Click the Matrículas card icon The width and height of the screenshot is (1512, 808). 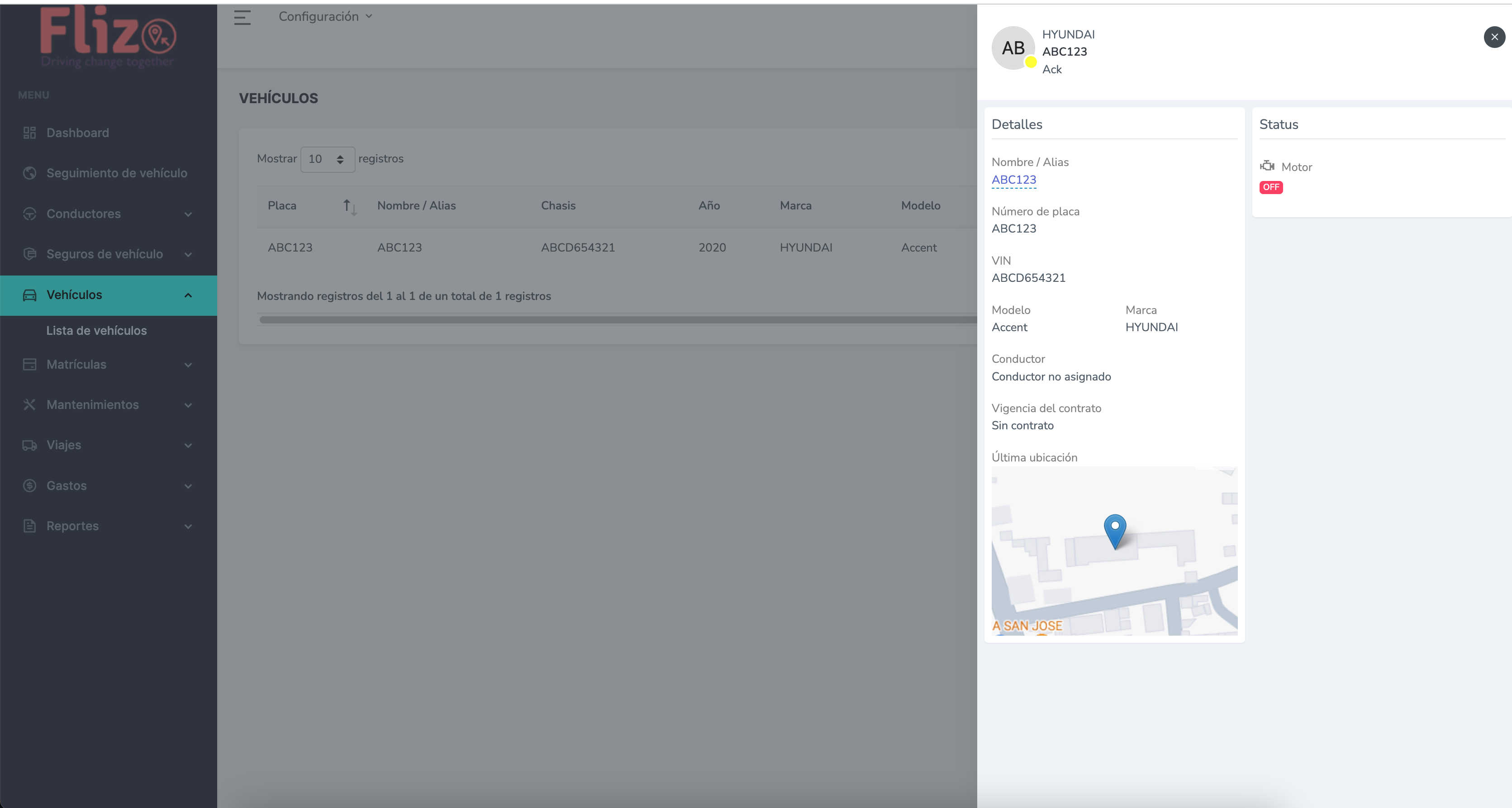pos(29,364)
